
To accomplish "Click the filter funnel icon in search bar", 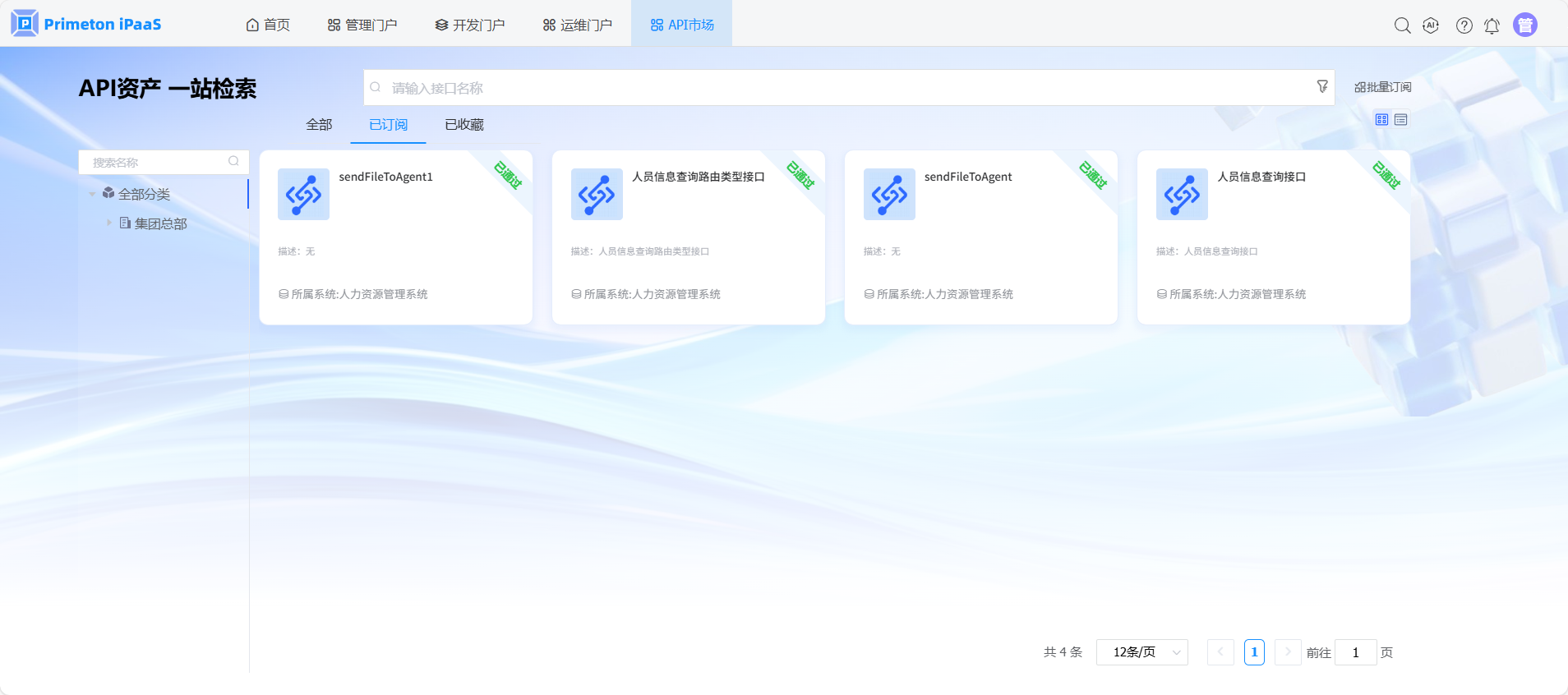I will point(1322,86).
